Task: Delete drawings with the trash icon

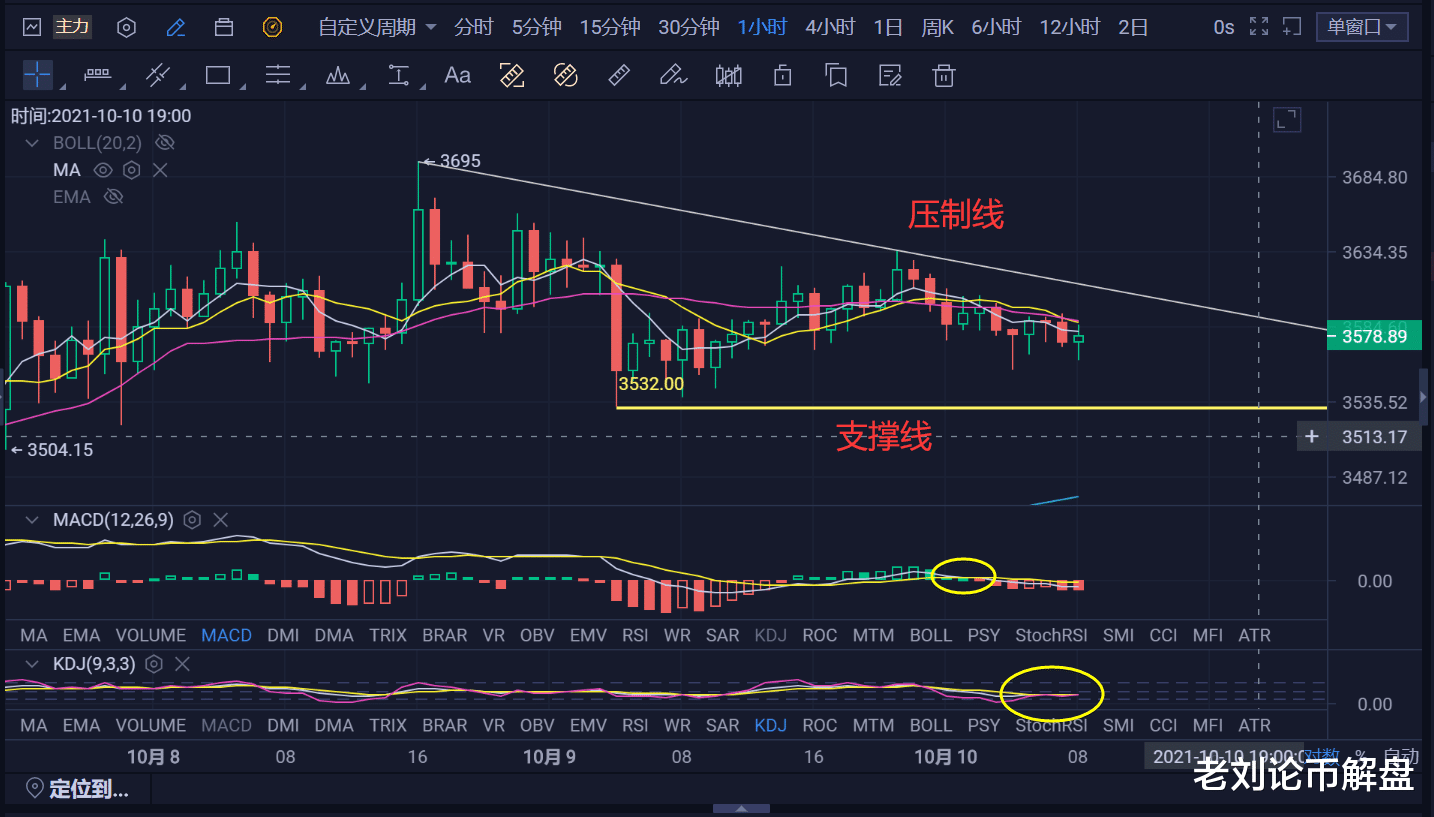Action: 943,75
